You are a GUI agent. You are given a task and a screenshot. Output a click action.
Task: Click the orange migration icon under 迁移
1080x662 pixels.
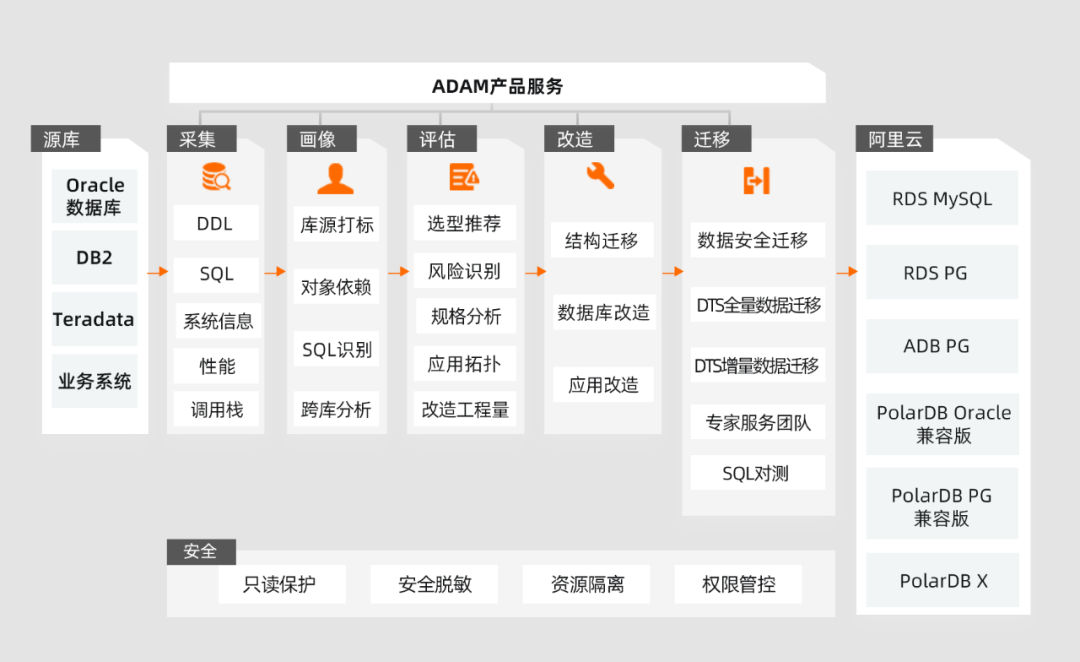(x=757, y=180)
